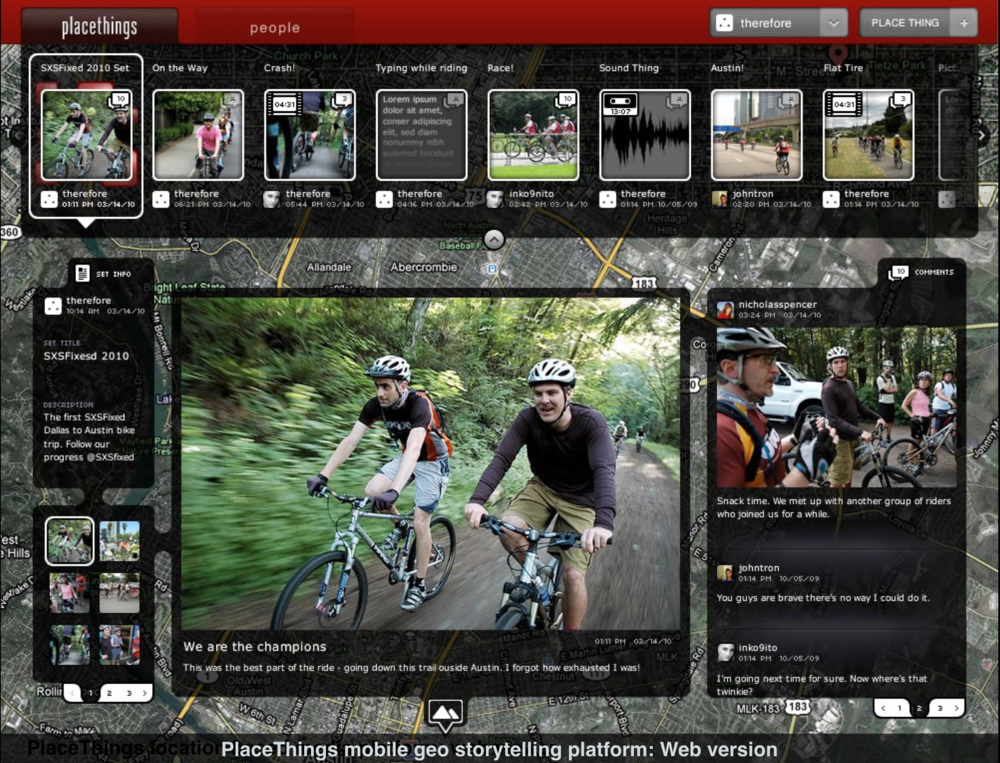Click the plus icon beside PLACE THING
1000x763 pixels.
click(964, 23)
